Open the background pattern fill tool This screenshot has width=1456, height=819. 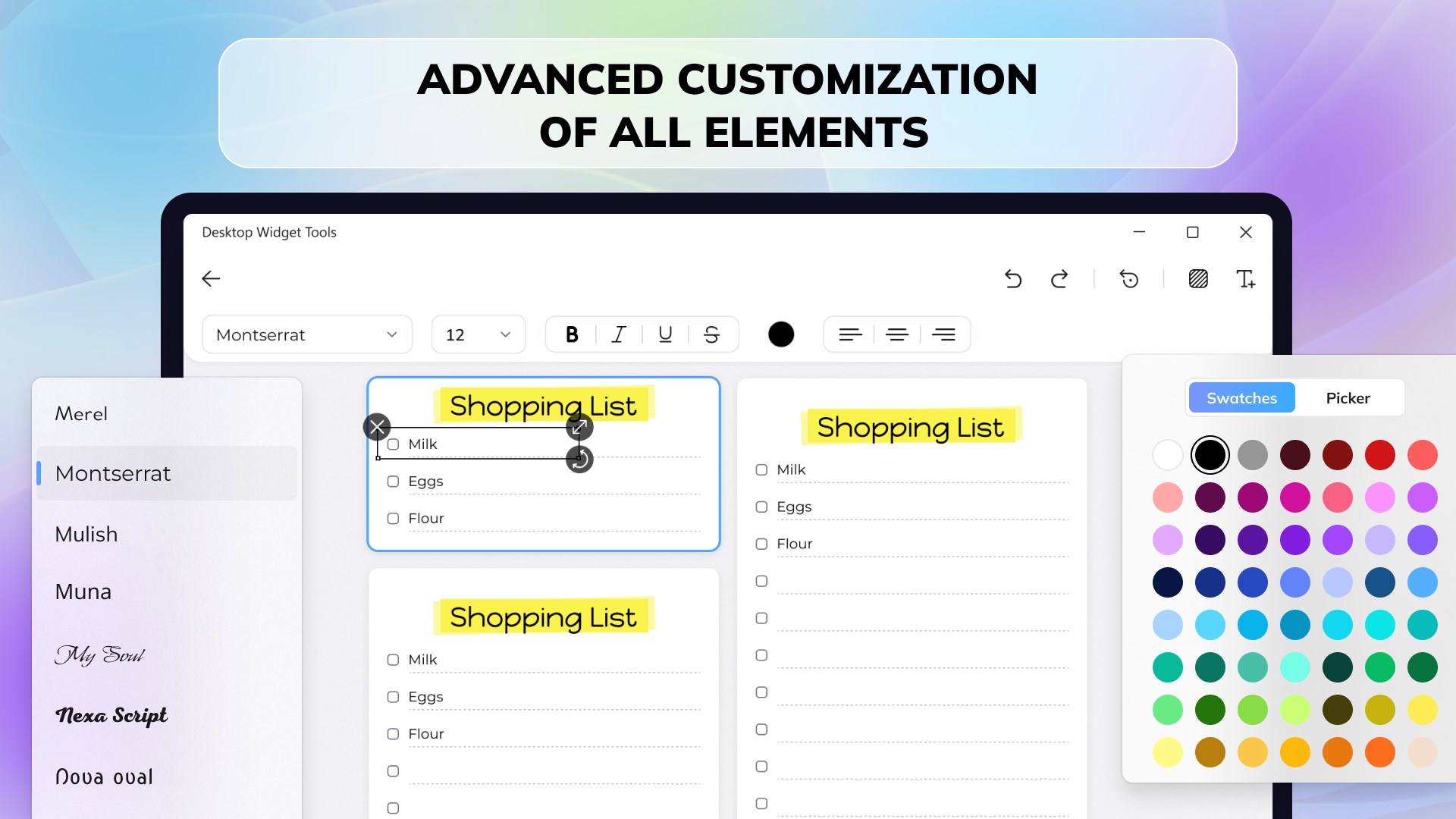(x=1198, y=279)
